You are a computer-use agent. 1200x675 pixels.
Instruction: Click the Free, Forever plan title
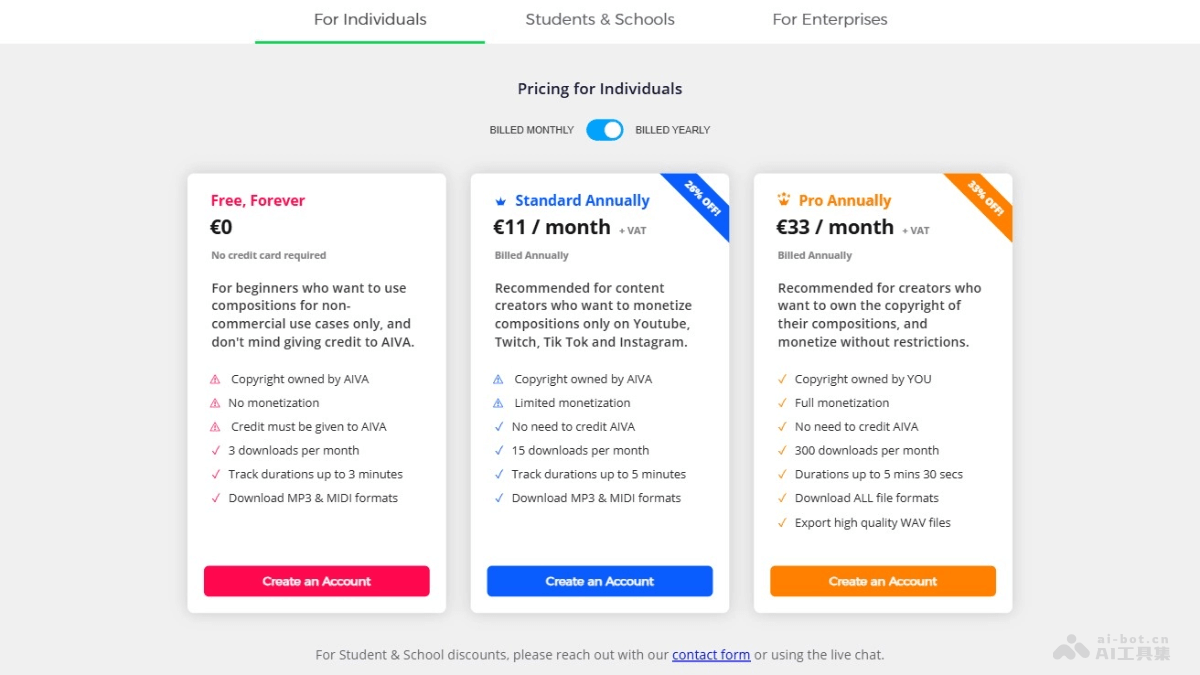click(x=258, y=201)
